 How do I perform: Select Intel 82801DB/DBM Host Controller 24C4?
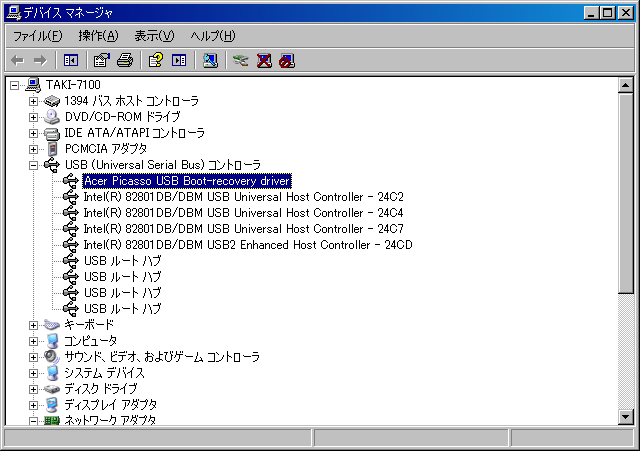coord(244,213)
